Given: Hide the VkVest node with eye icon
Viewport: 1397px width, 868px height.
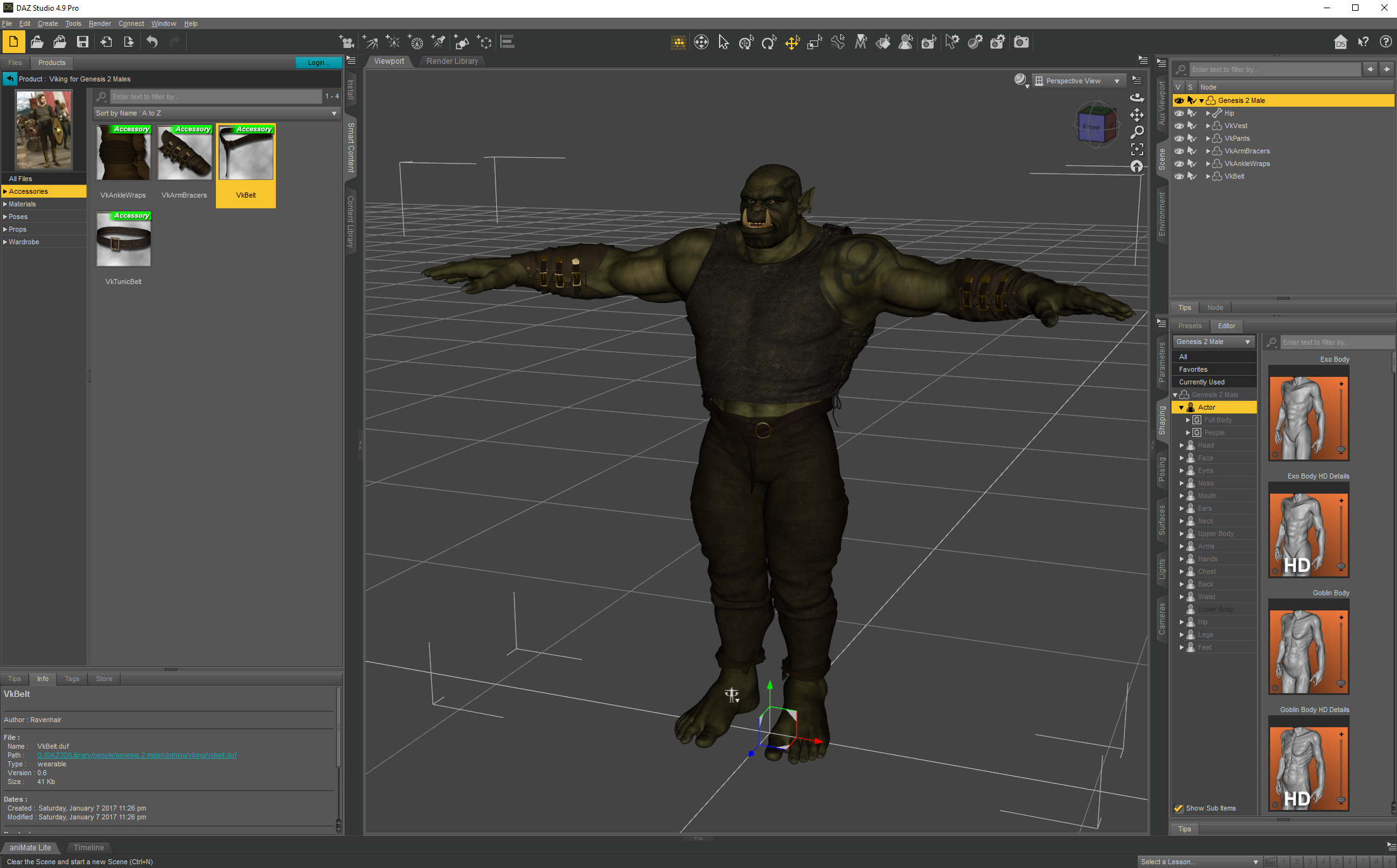Looking at the screenshot, I should (1179, 126).
